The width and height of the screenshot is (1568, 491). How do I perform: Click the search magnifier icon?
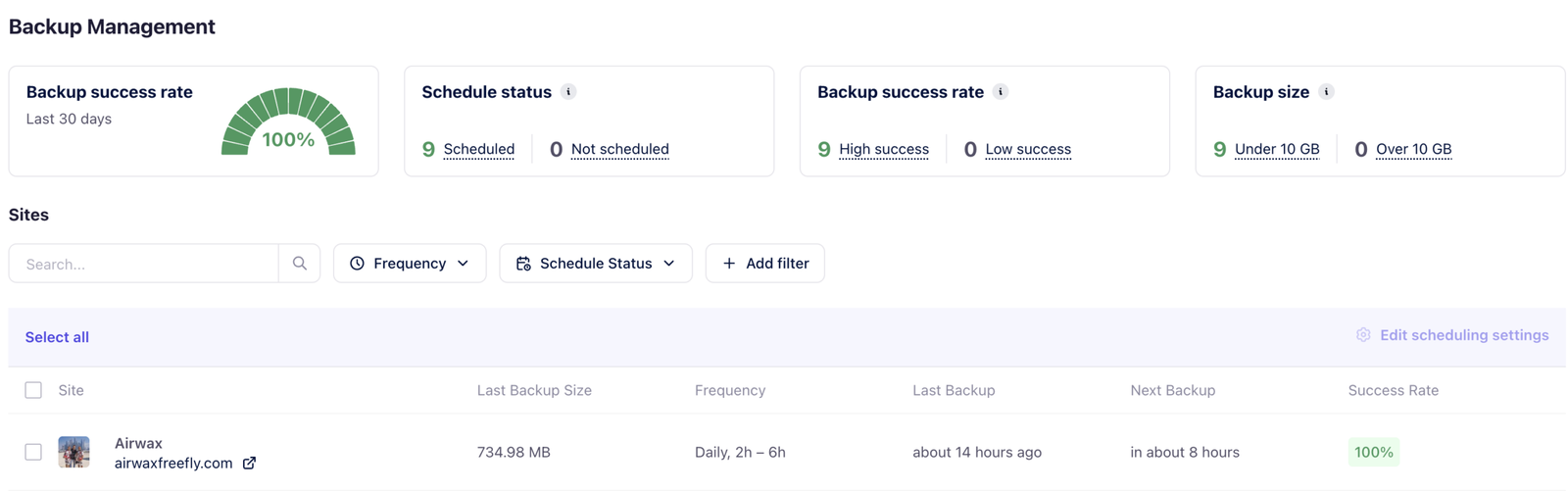tap(300, 264)
